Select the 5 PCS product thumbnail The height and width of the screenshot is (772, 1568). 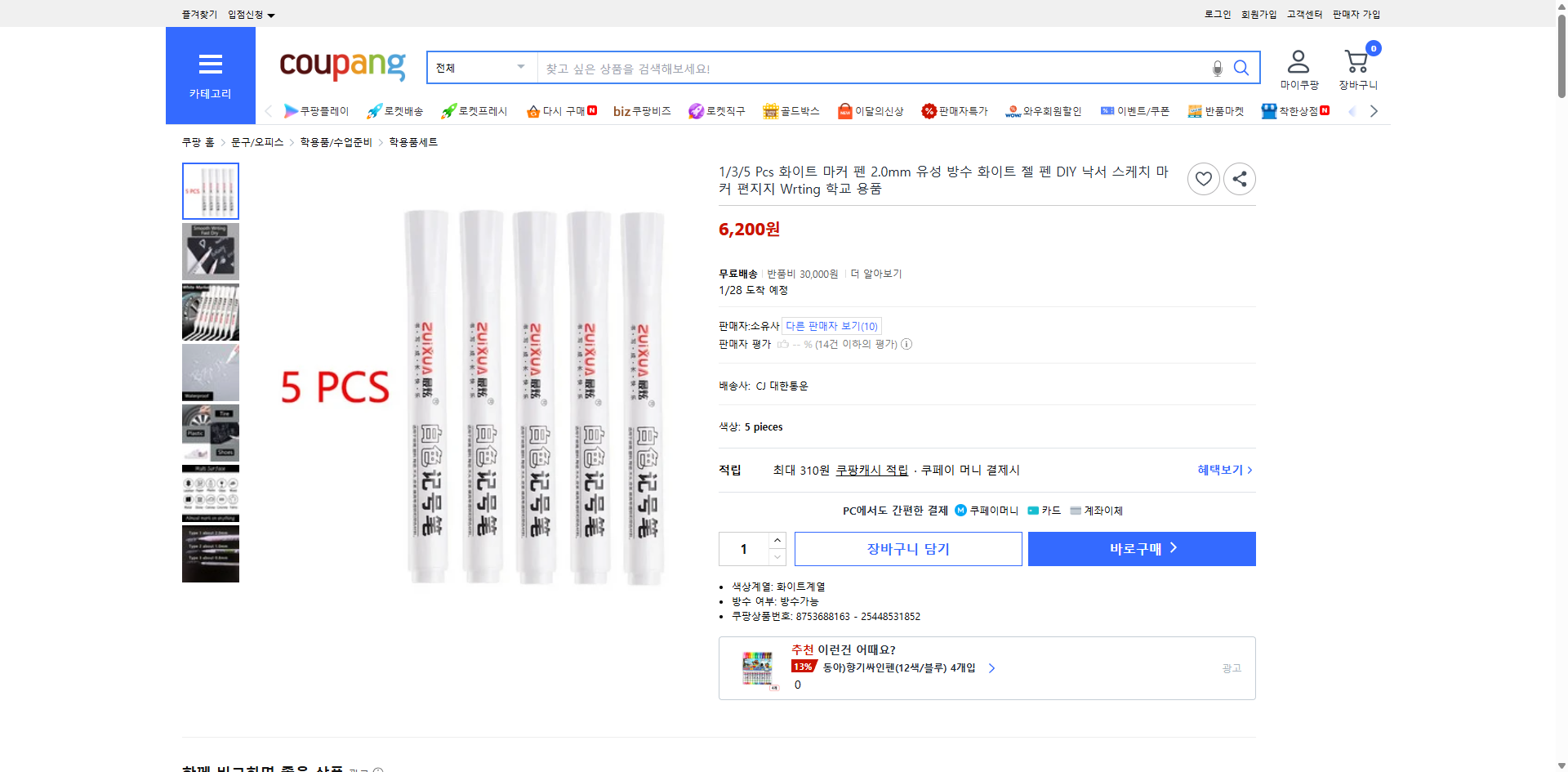(210, 190)
